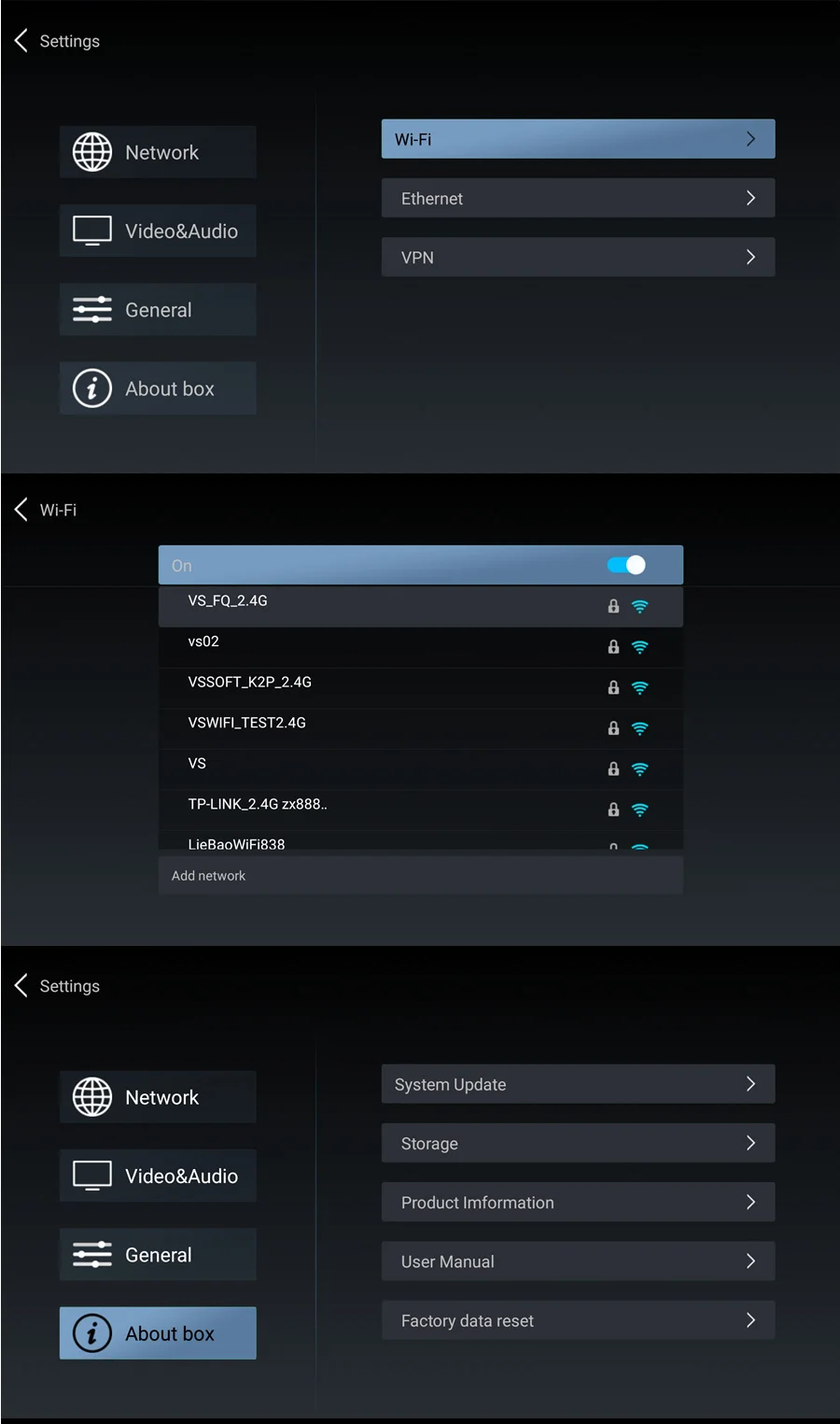Screen dimensions: 840x1424
Task: Click back arrow on Settings screen listing Storage
Action: pos(21,985)
